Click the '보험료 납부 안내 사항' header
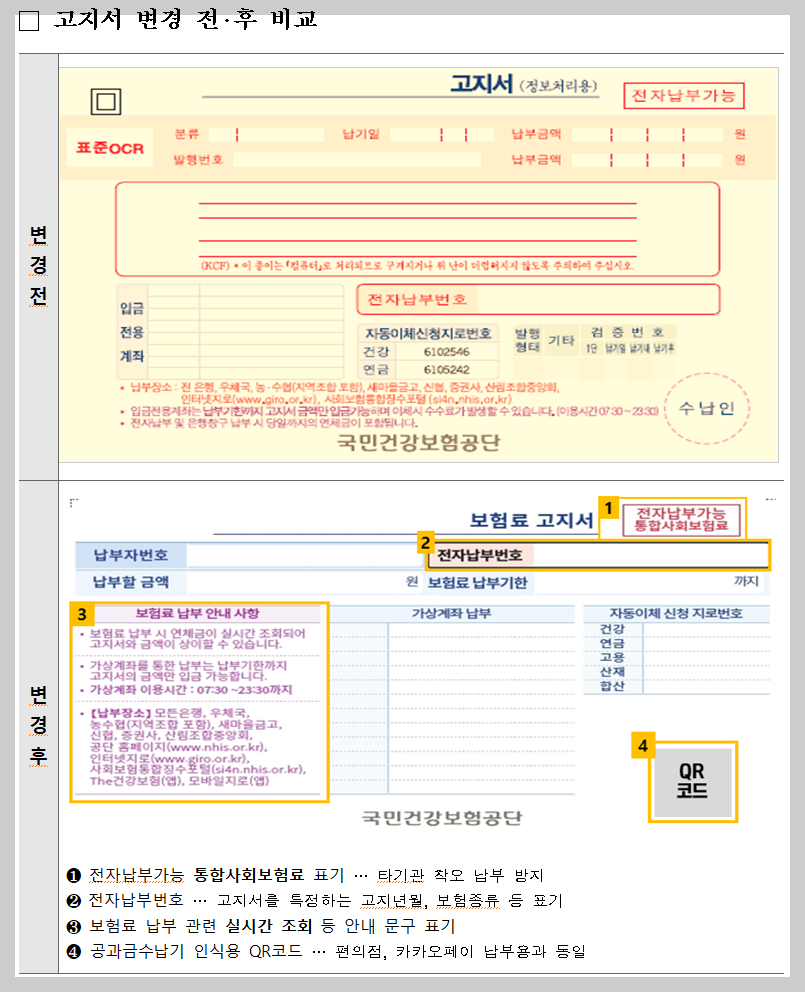805x992 pixels. pos(197,613)
